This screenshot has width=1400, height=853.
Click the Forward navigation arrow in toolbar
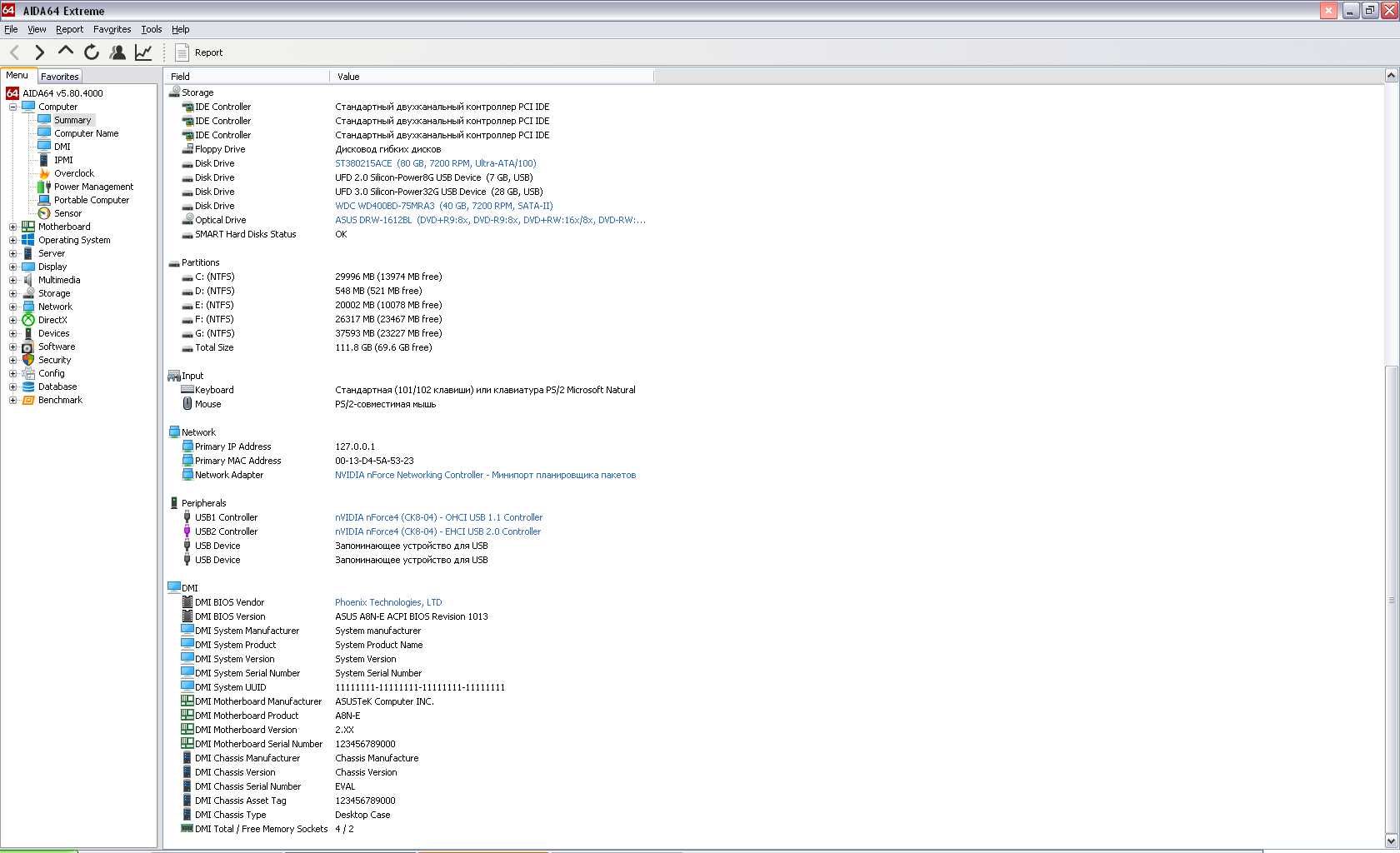tap(39, 52)
